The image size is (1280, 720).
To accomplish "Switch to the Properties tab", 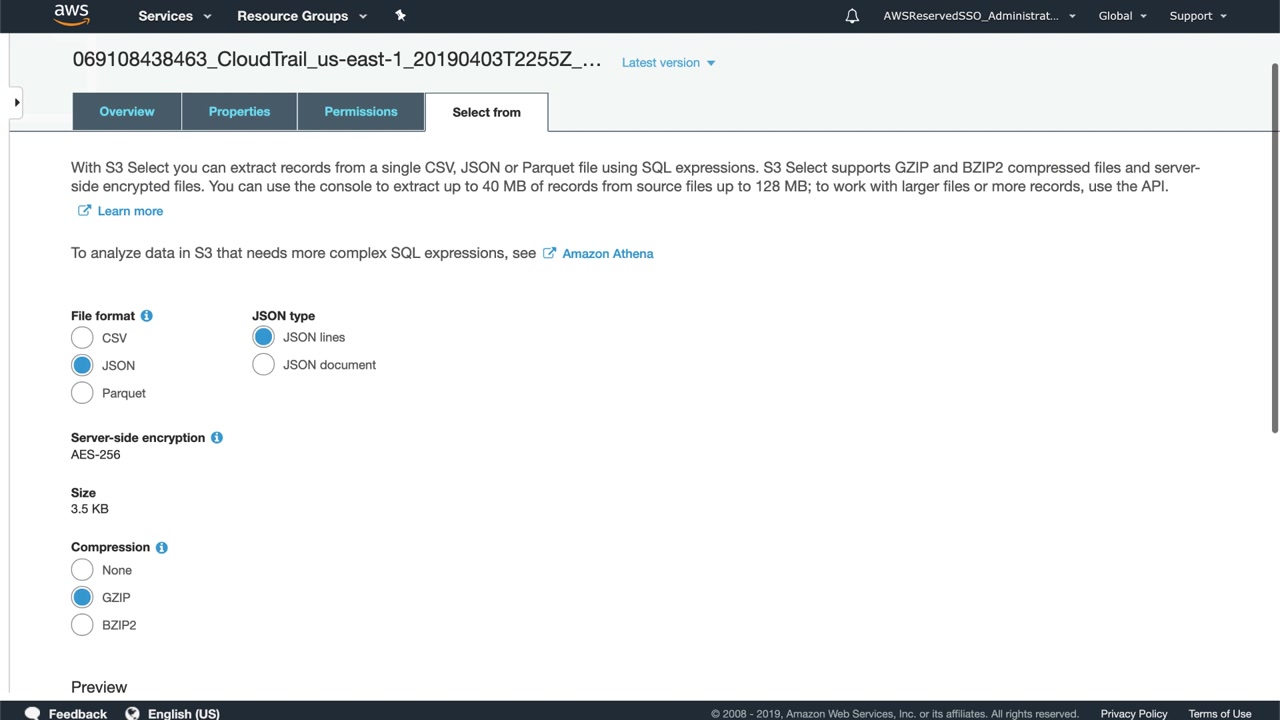I will coord(239,111).
